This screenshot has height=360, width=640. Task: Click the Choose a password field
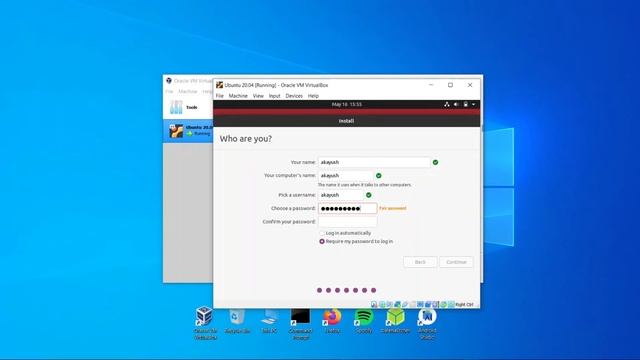[347, 209]
